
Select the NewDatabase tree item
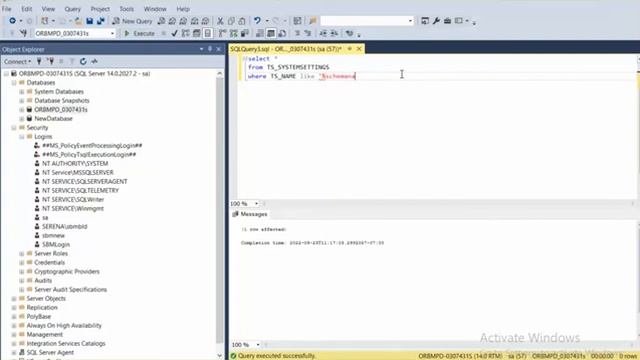tap(53, 119)
